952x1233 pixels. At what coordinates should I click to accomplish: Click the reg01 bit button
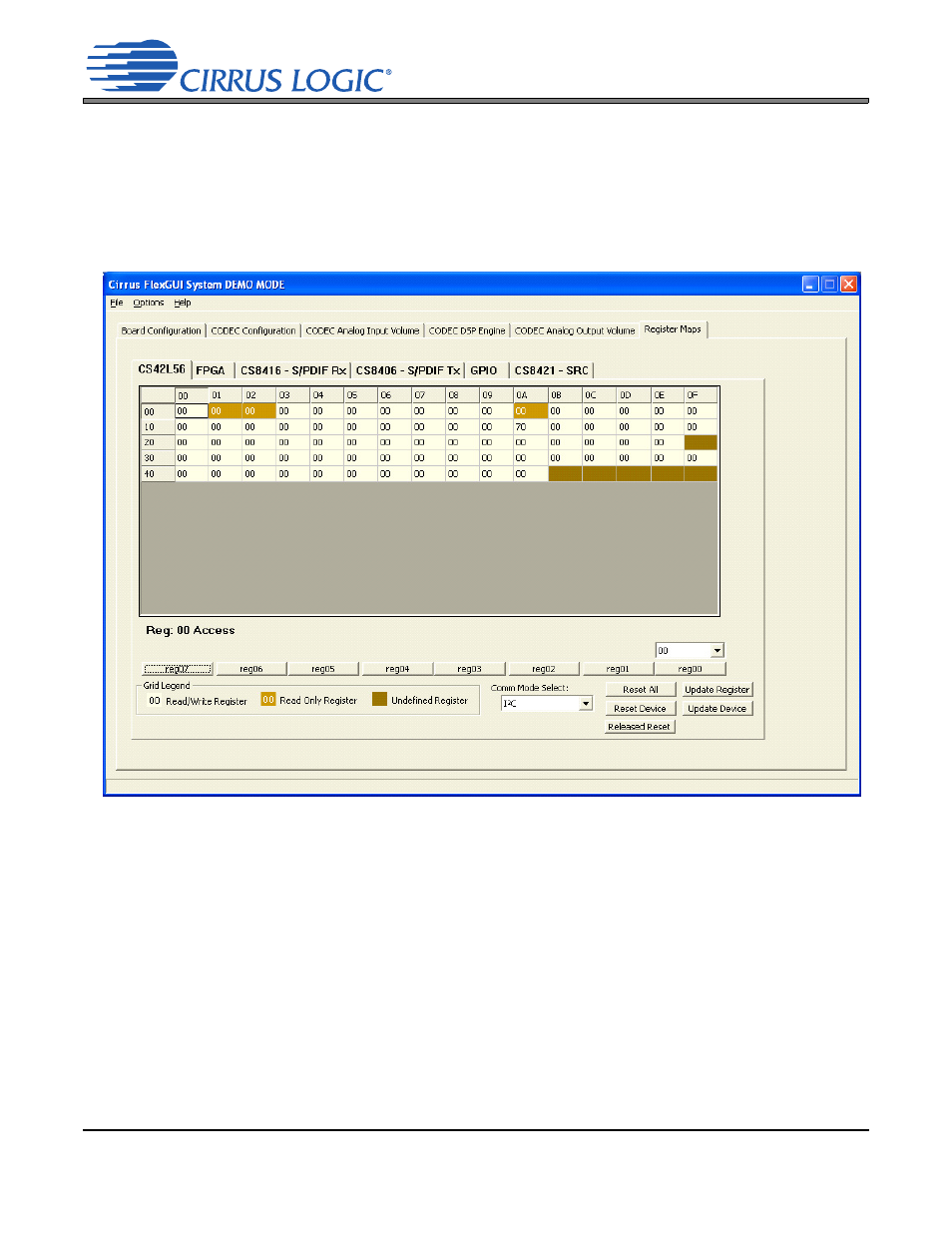click(x=618, y=669)
